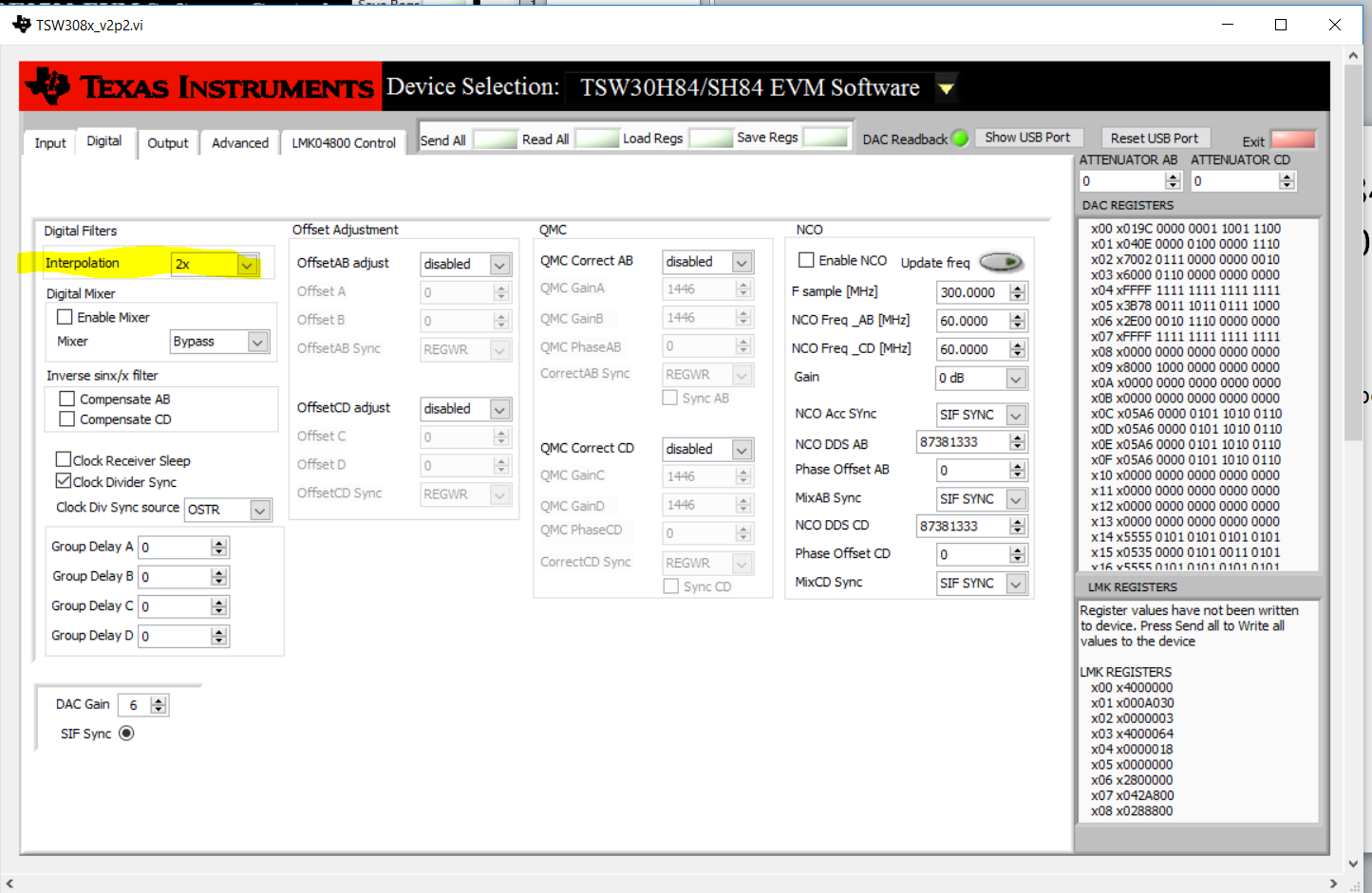Click the DAC Gain stepper

tap(159, 705)
